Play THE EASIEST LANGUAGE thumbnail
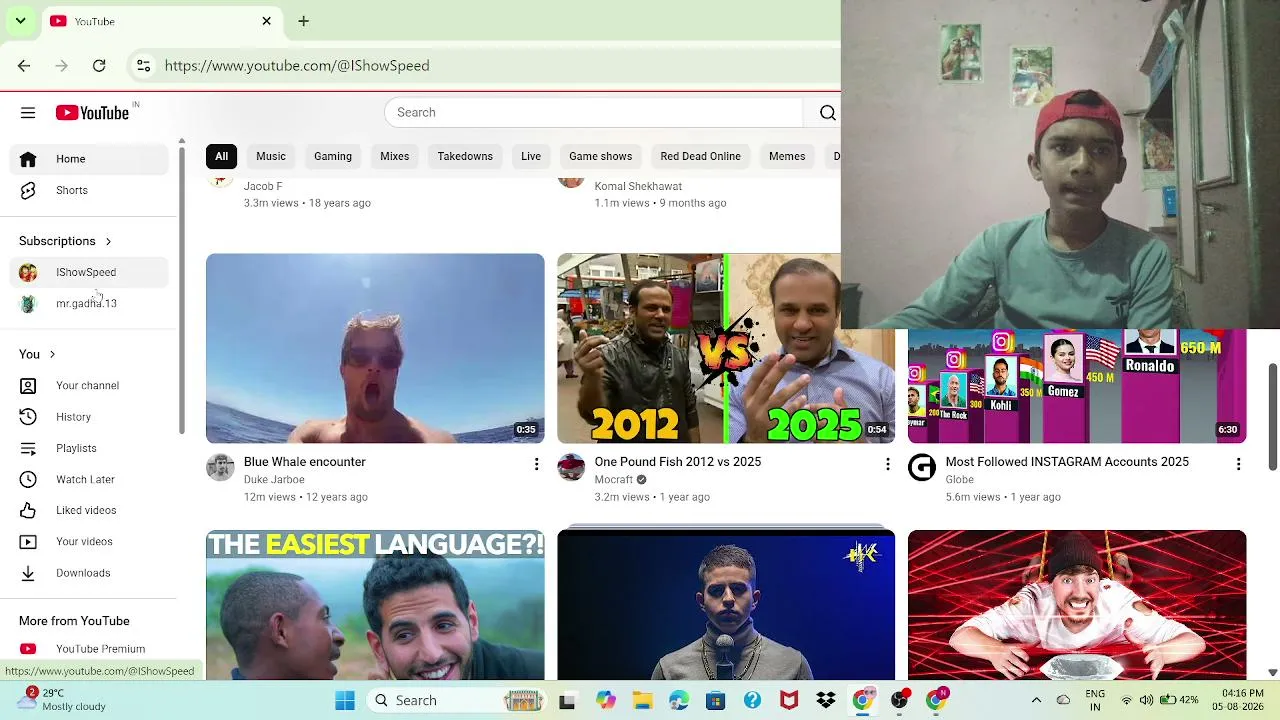Viewport: 1280px width, 720px height. tap(375, 605)
